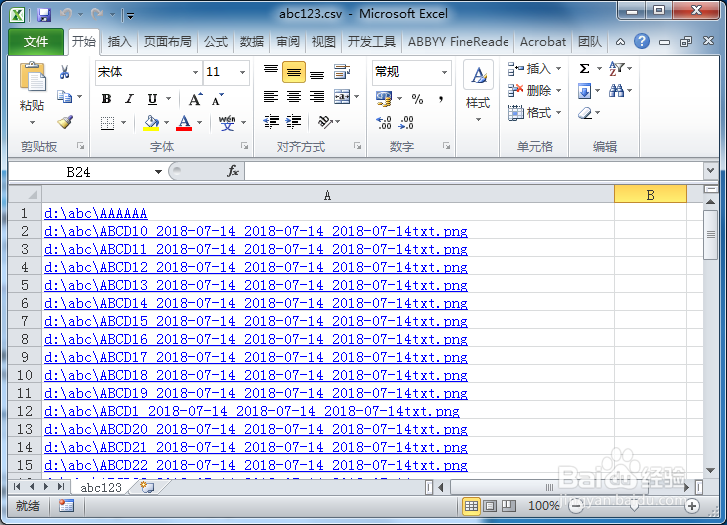The width and height of the screenshot is (727, 525).
Task: Toggle italic formatting
Action: coord(129,99)
